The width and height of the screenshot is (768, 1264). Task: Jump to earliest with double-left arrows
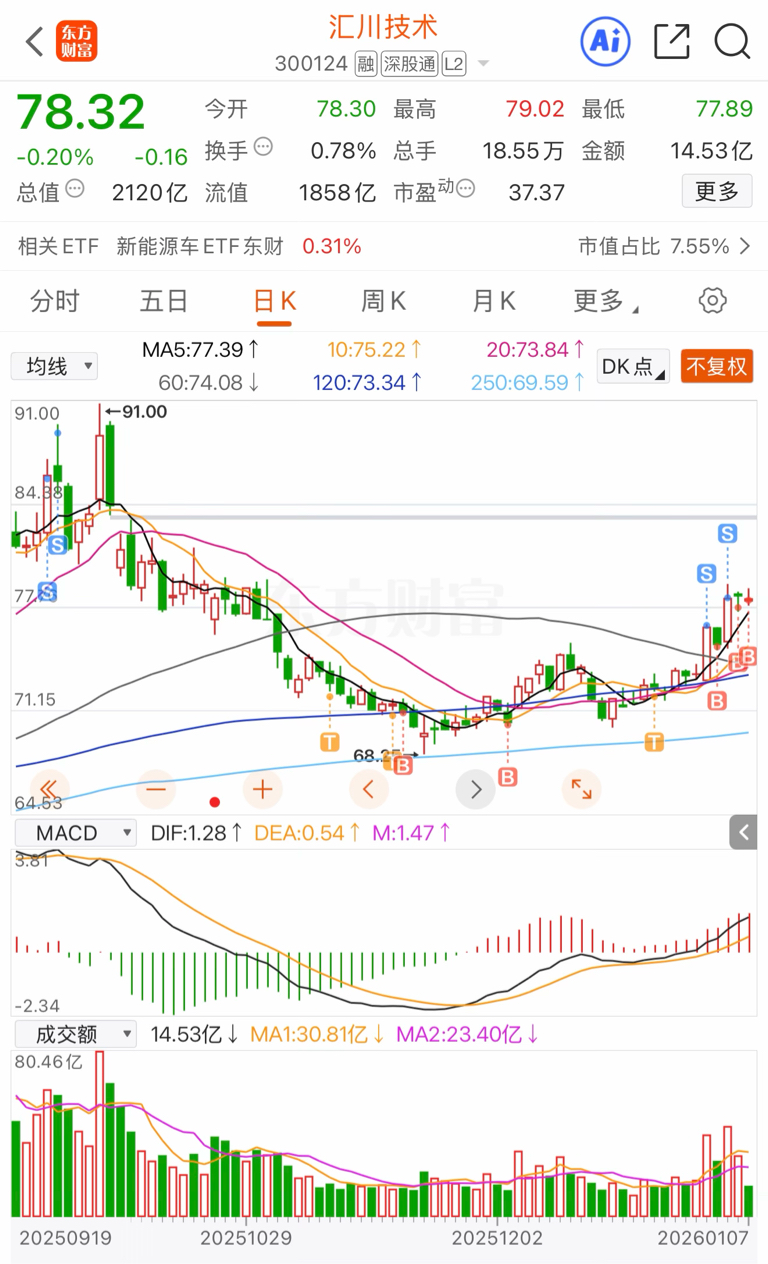click(49, 789)
